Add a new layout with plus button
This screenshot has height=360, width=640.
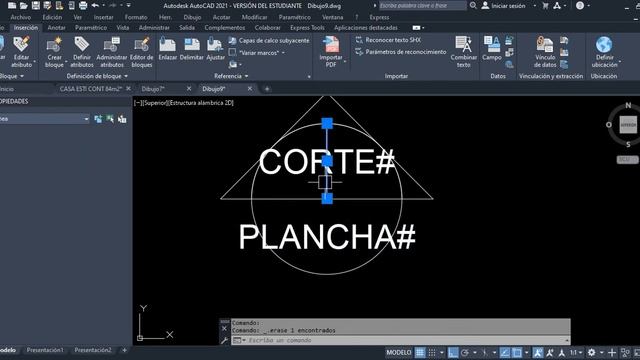click(124, 350)
